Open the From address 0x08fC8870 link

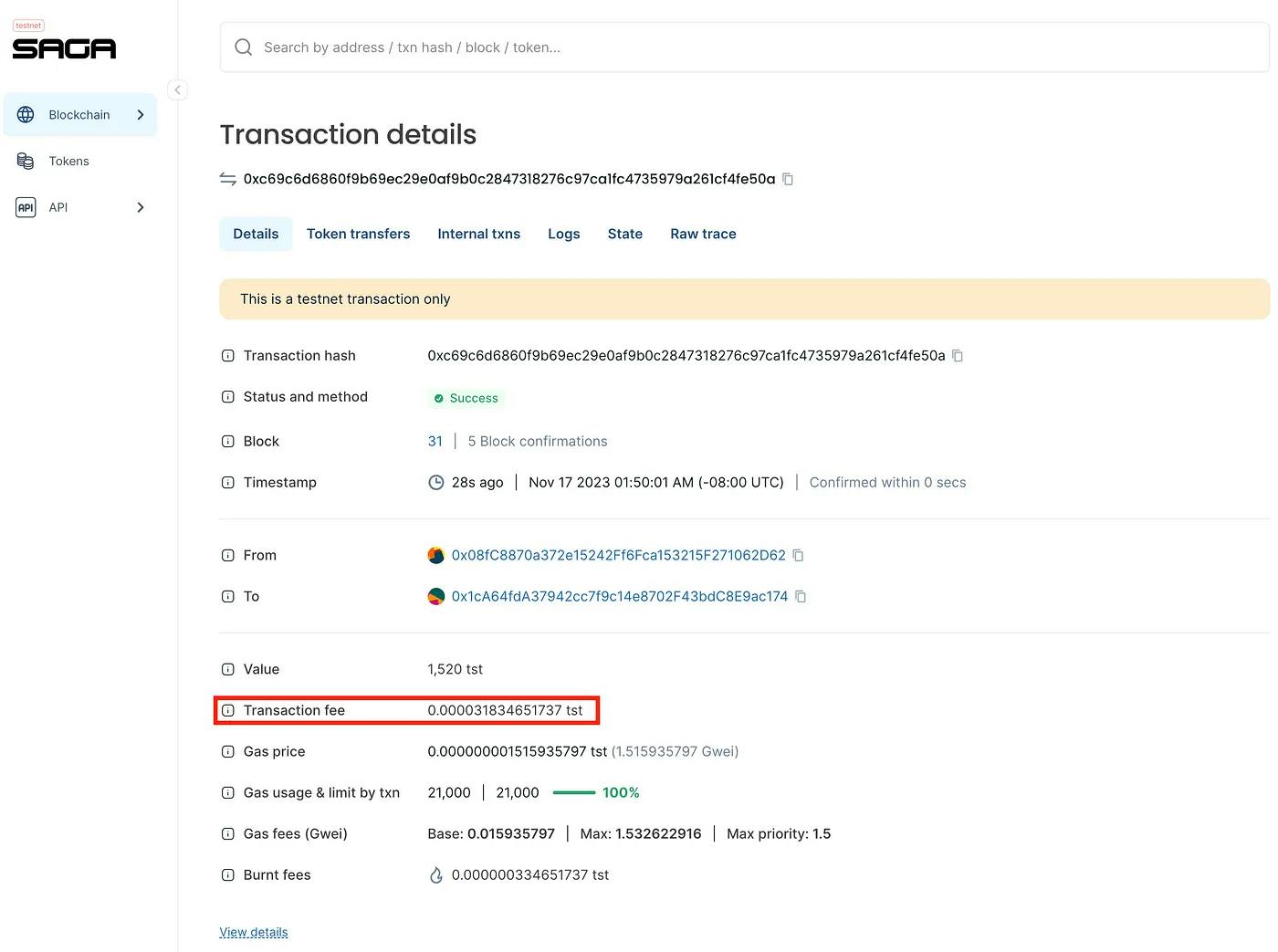[618, 555]
